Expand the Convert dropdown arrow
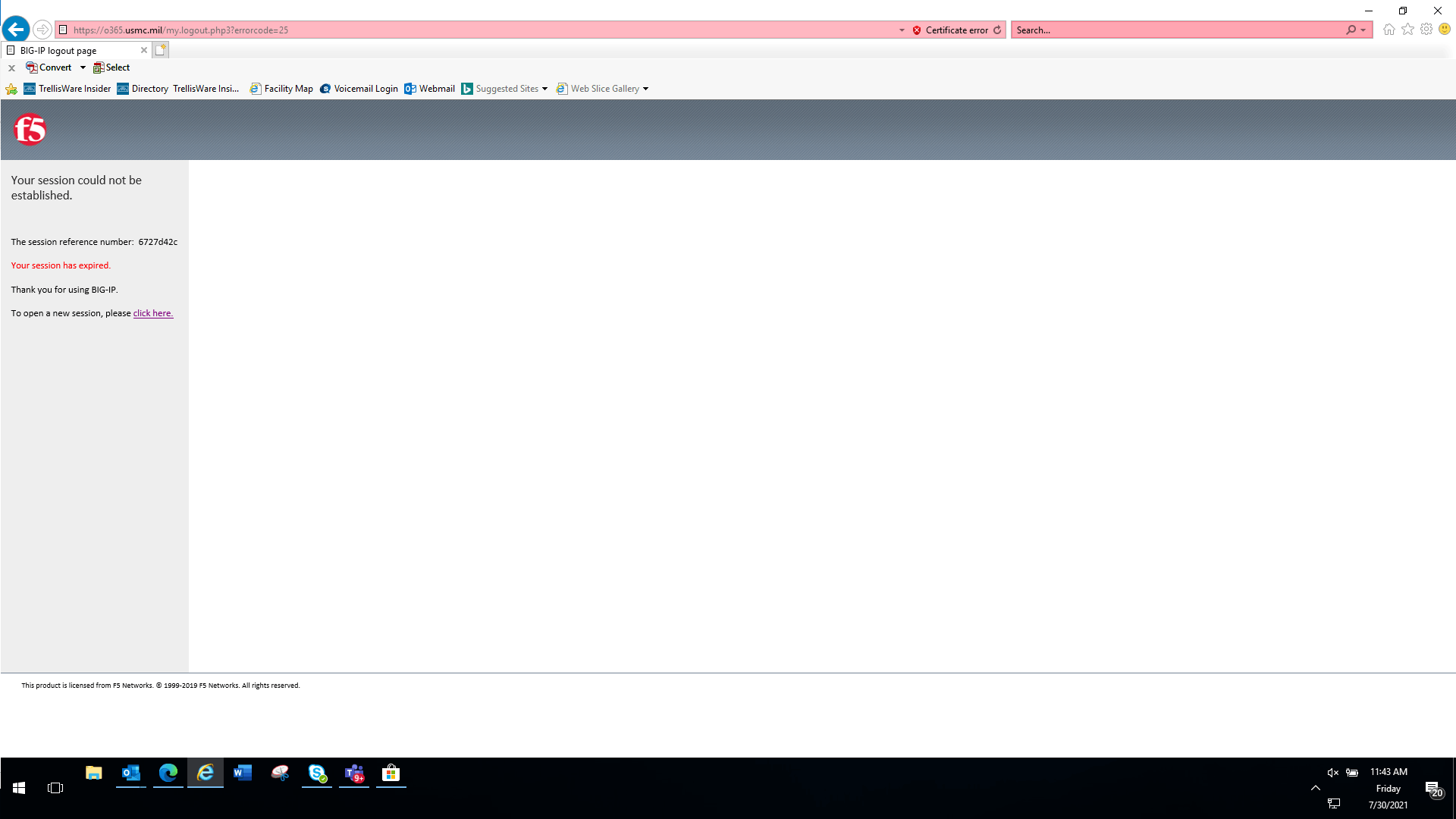This screenshot has width=1456, height=819. pyautogui.click(x=83, y=67)
